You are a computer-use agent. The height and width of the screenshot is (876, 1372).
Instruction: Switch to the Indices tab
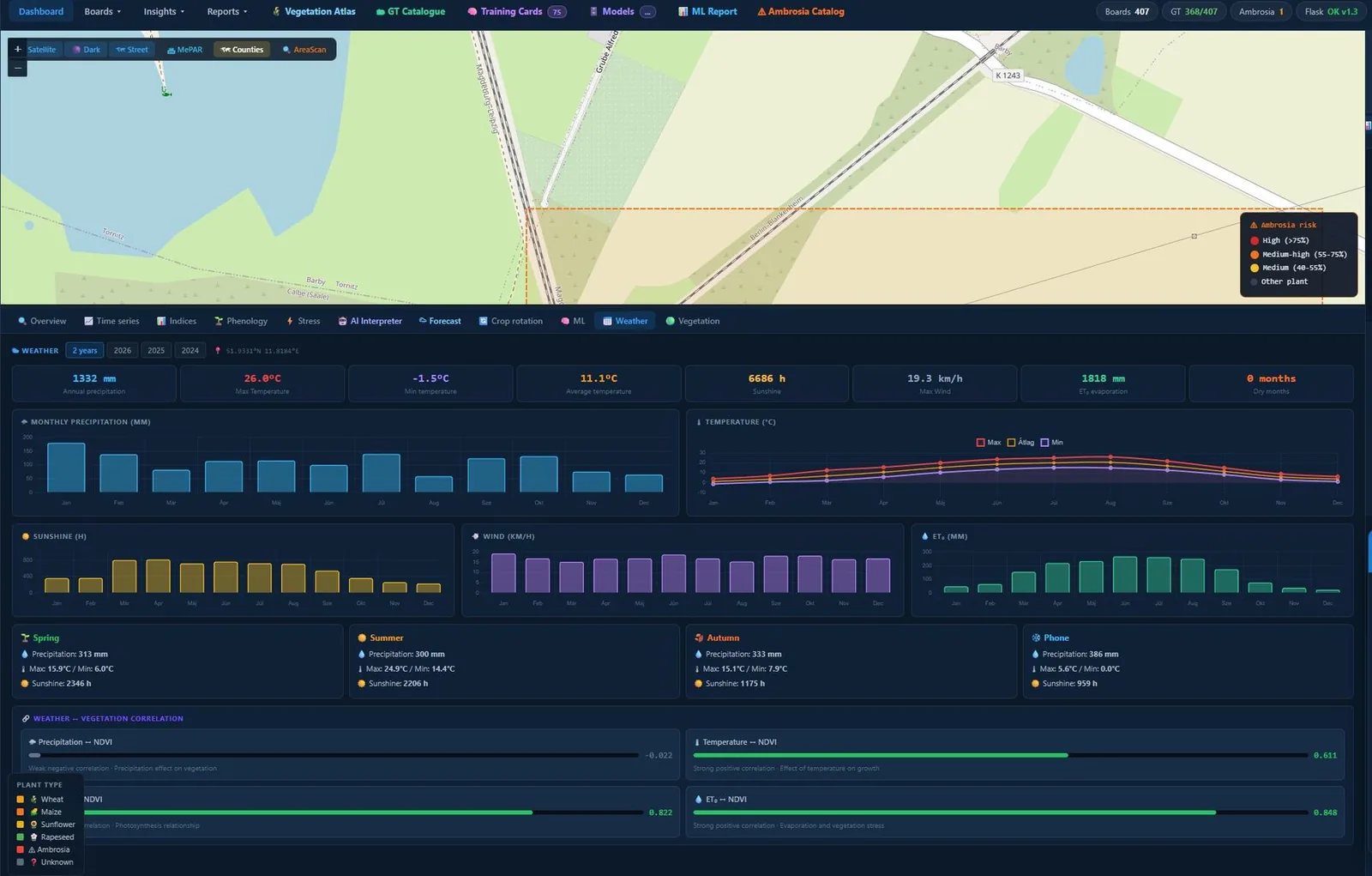[x=177, y=321]
